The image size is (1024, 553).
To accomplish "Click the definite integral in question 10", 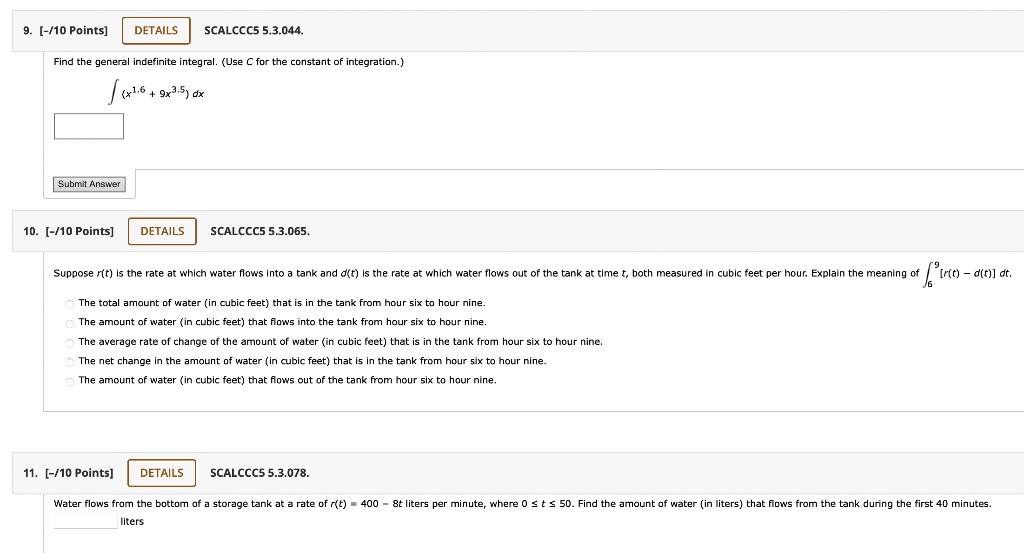I will (x=967, y=274).
